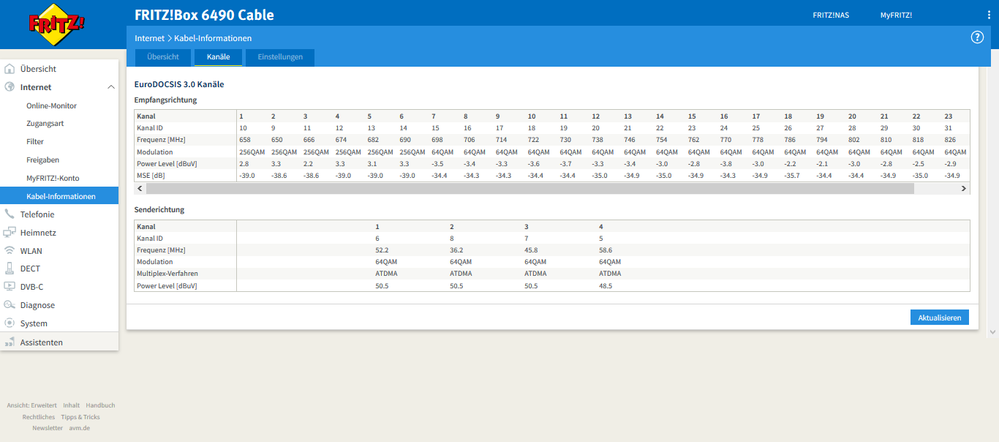Select the Kanäle tab
The height and width of the screenshot is (442, 999).
pos(219,57)
